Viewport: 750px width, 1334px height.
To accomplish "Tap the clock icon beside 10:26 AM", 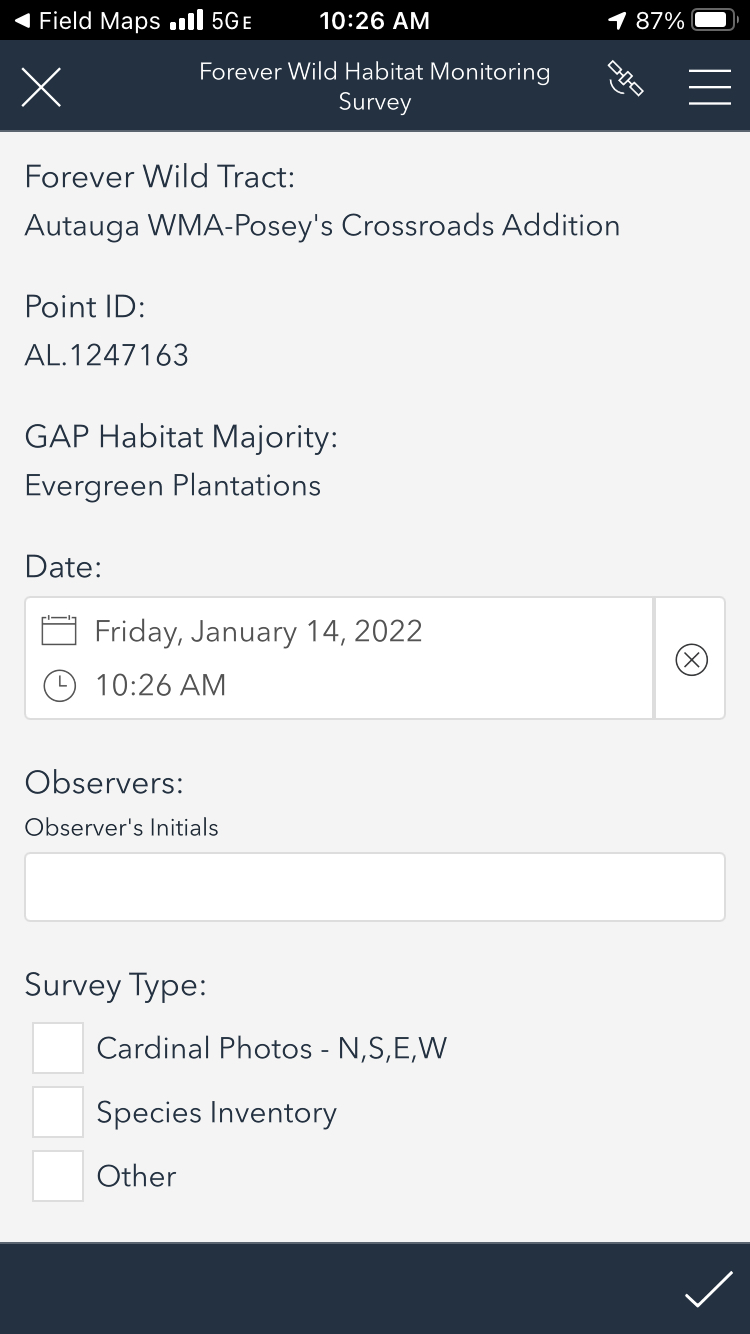I will [60, 686].
